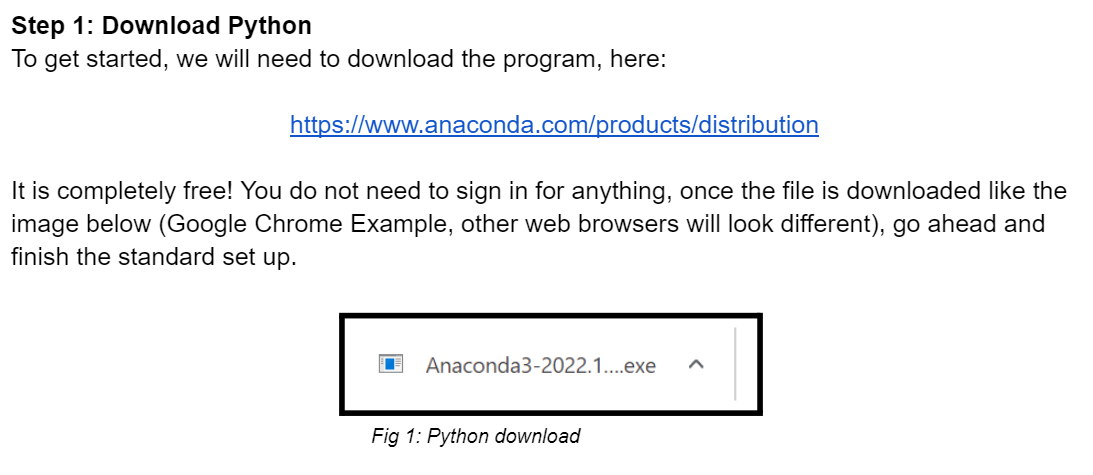
Task: Click the vertical divider in the download bar
Action: (x=735, y=364)
